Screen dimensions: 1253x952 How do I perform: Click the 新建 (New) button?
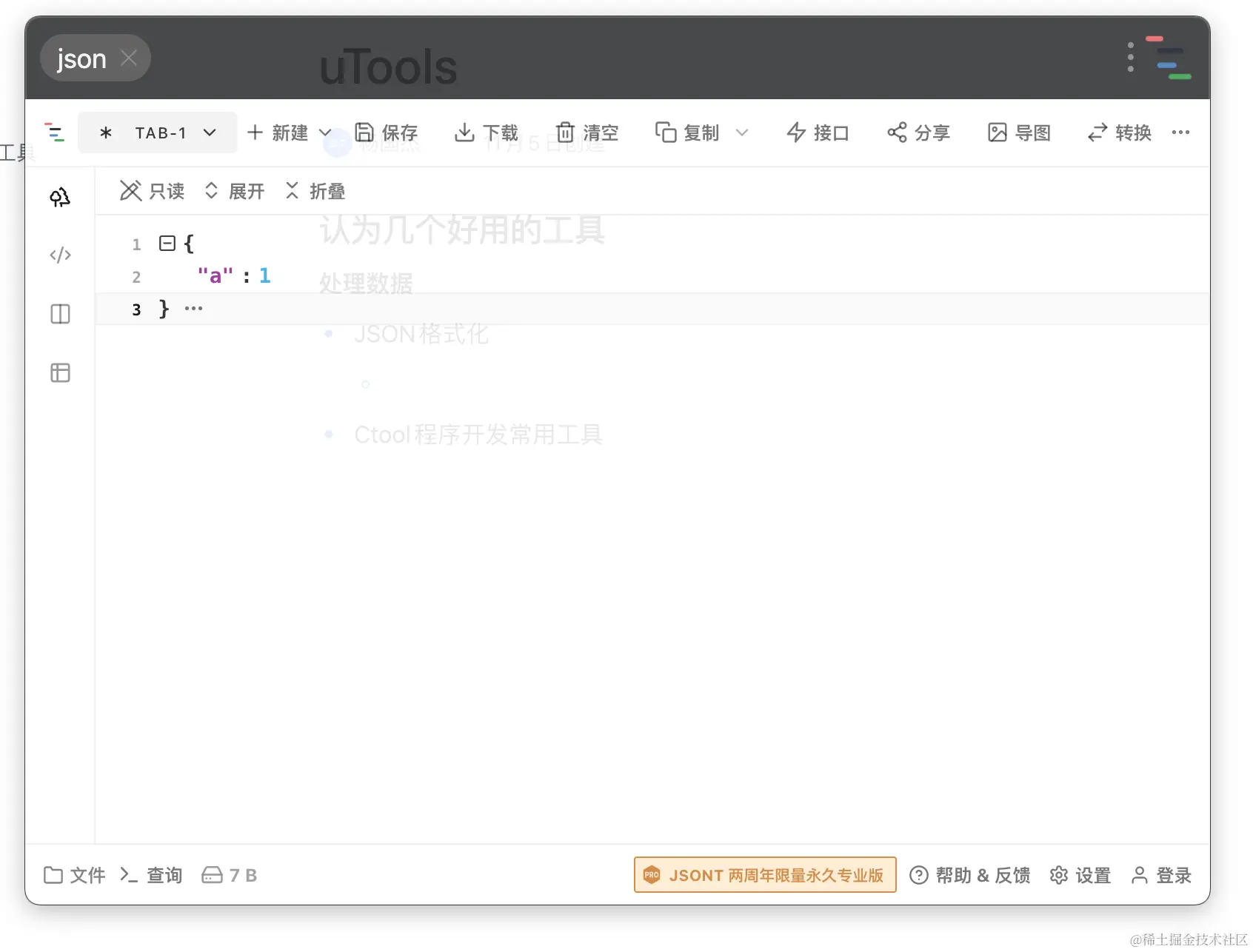[x=278, y=133]
